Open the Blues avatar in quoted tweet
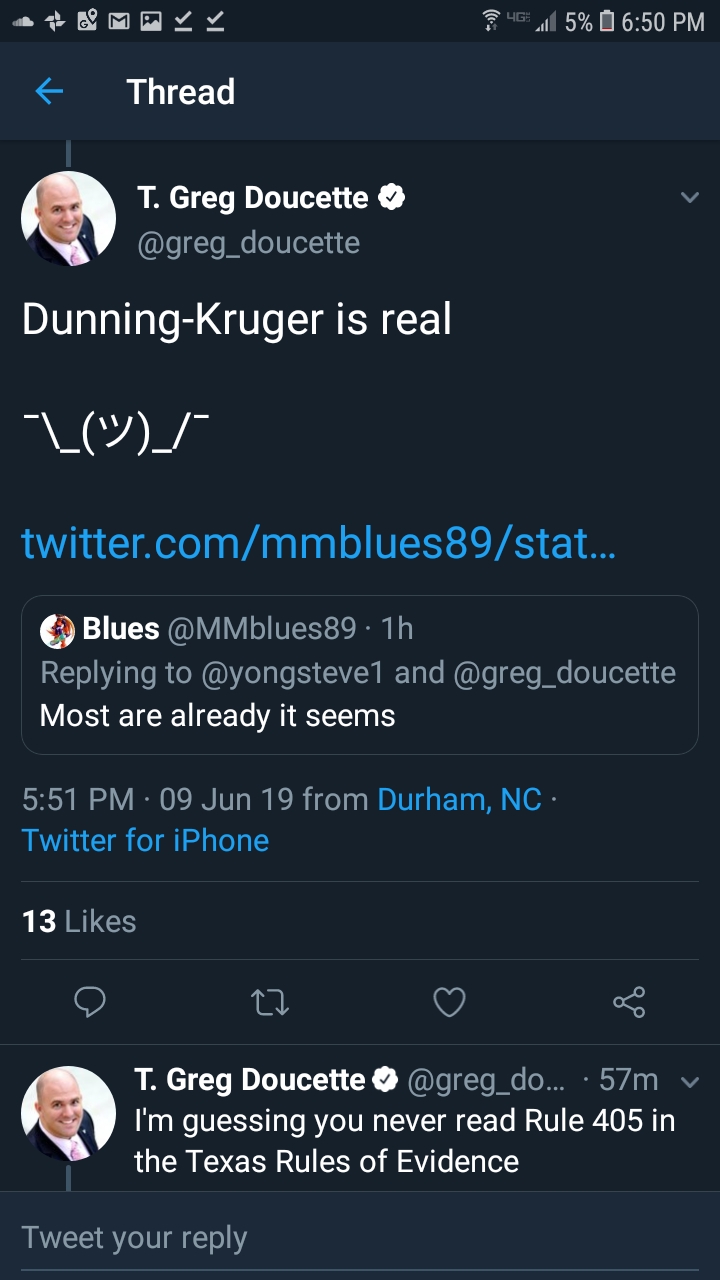Viewport: 720px width, 1280px height. [x=57, y=630]
